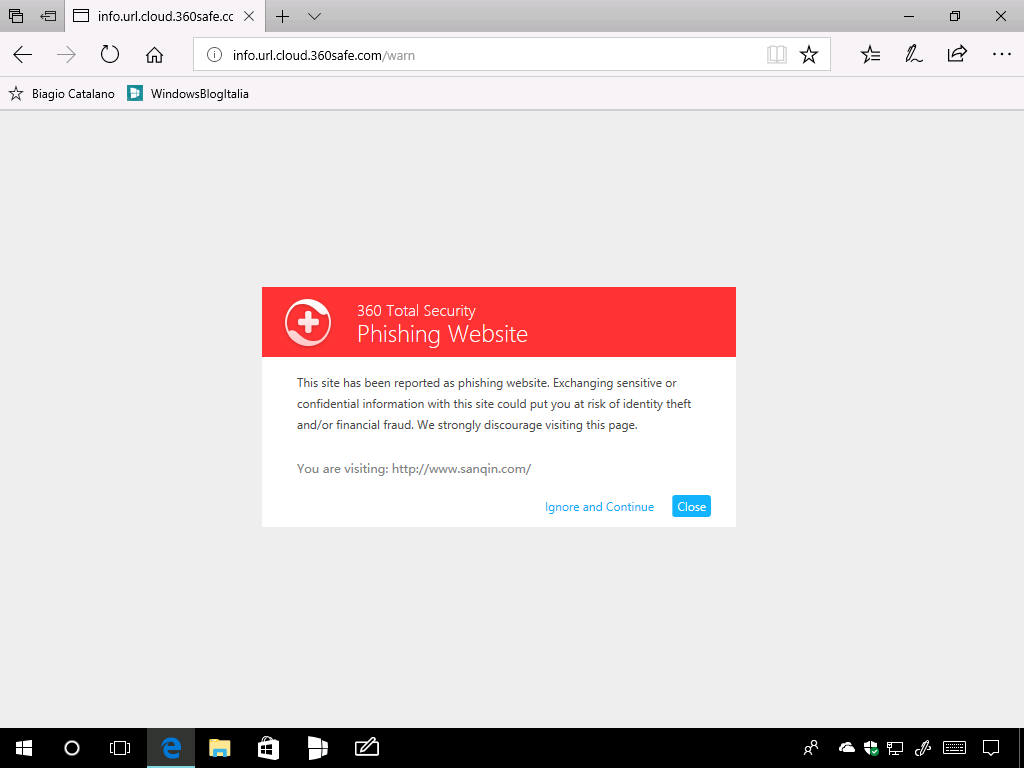This screenshot has height=768, width=1024.
Task: Restore down the Edge window
Action: pyautogui.click(x=955, y=16)
